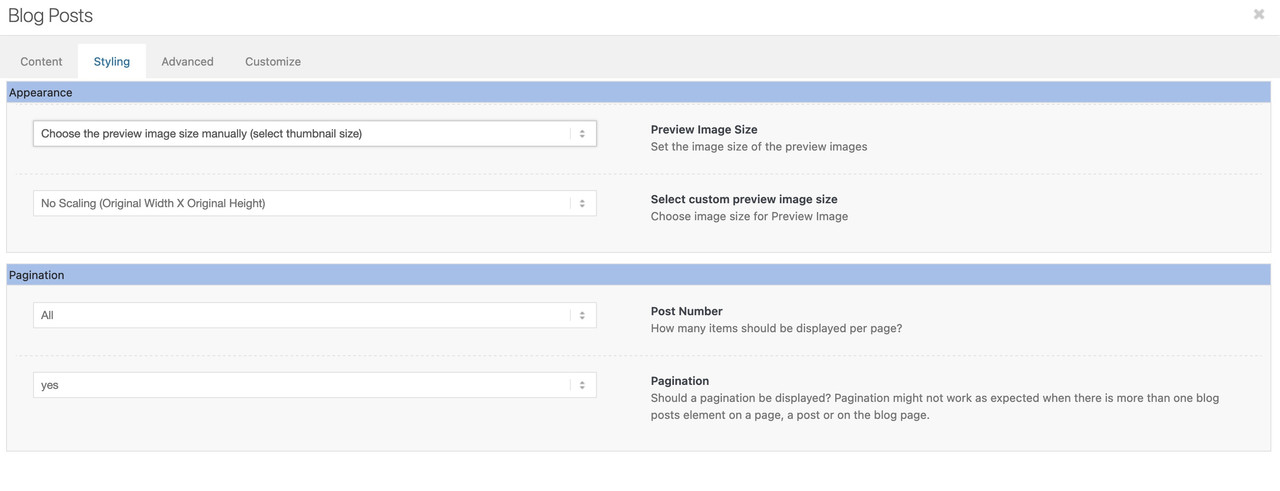Collapse the Pagination section header
The image size is (1280, 491).
638,275
